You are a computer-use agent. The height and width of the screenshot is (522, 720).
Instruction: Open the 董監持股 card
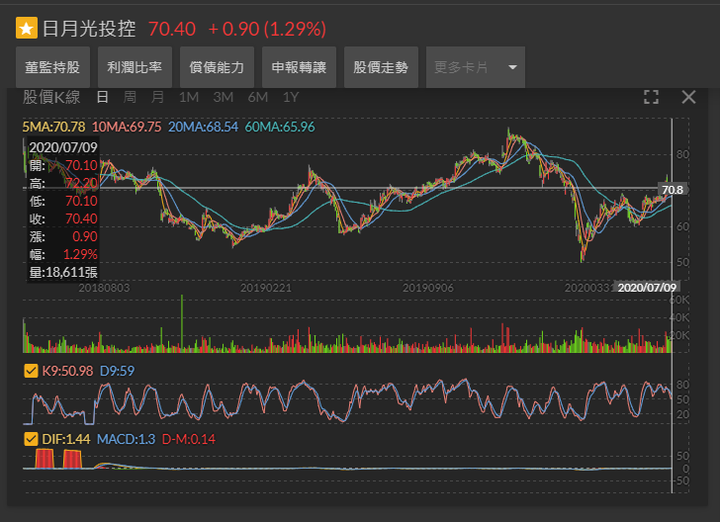[x=52, y=67]
